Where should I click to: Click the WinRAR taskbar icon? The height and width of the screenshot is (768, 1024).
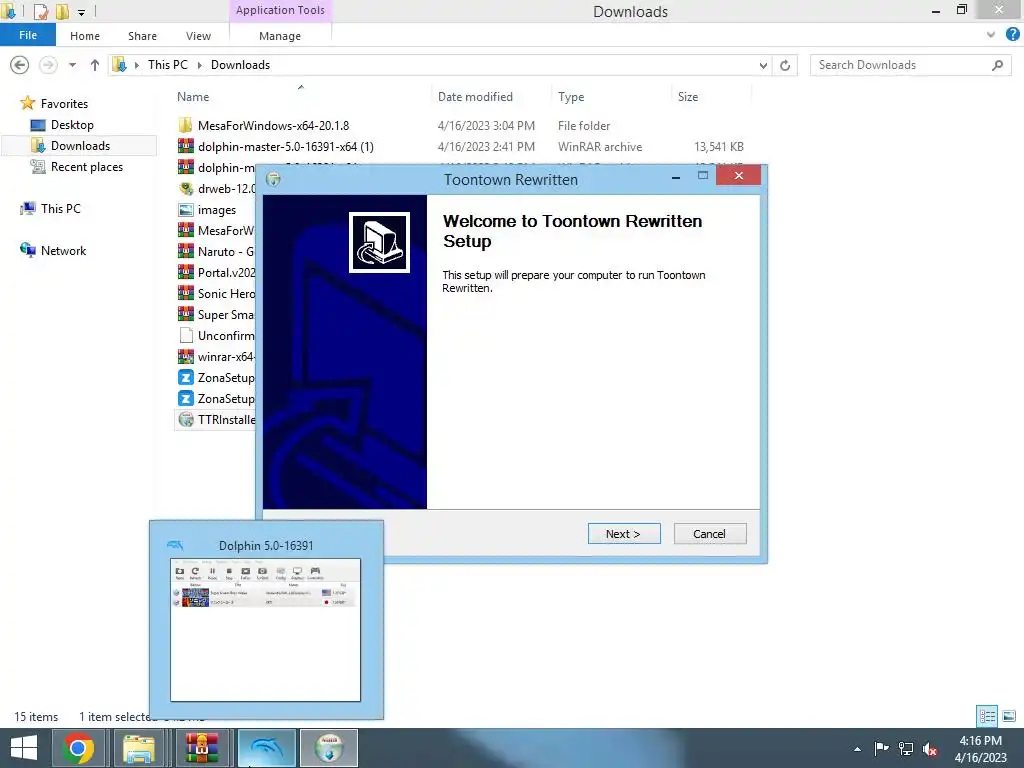pos(203,748)
